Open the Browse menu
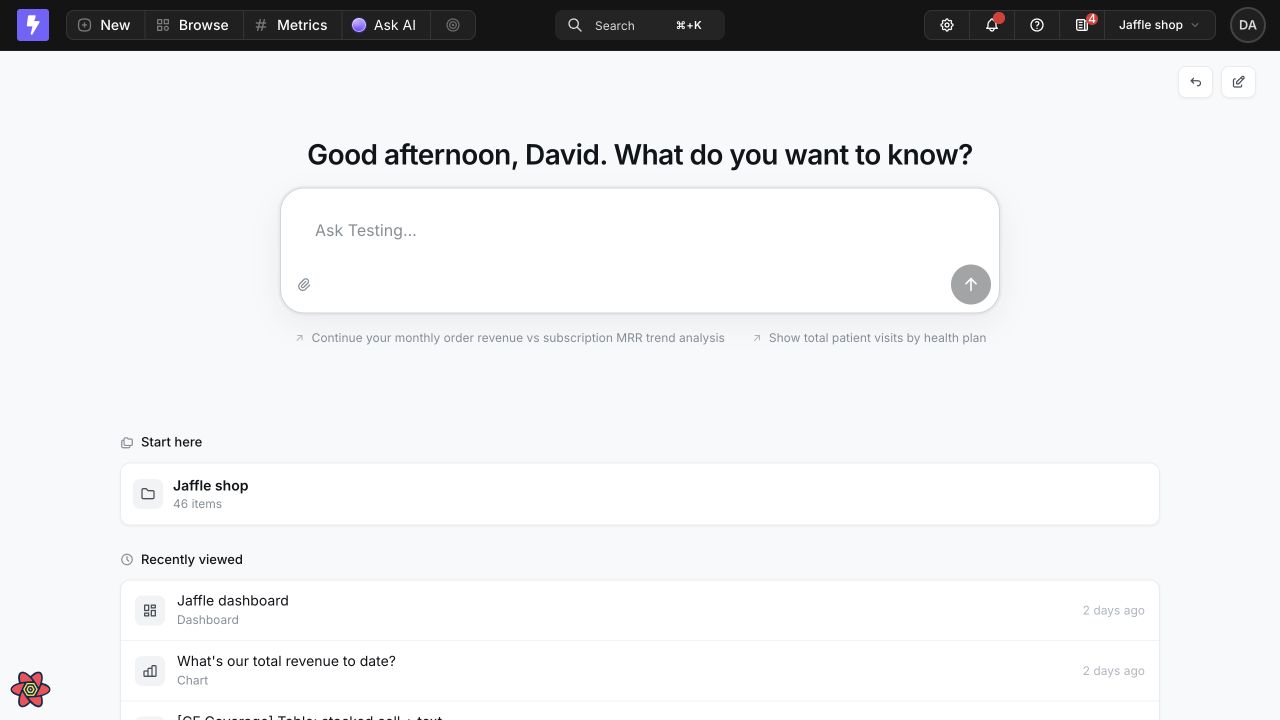The height and width of the screenshot is (720, 1280). pyautogui.click(x=193, y=25)
